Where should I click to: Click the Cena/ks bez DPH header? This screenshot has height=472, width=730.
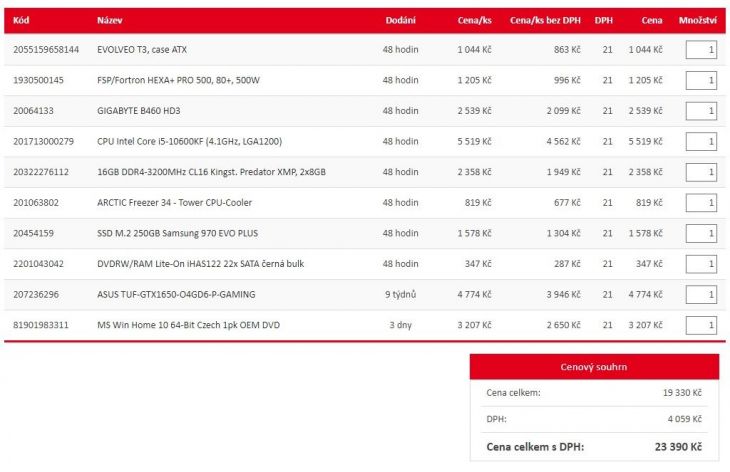click(545, 20)
